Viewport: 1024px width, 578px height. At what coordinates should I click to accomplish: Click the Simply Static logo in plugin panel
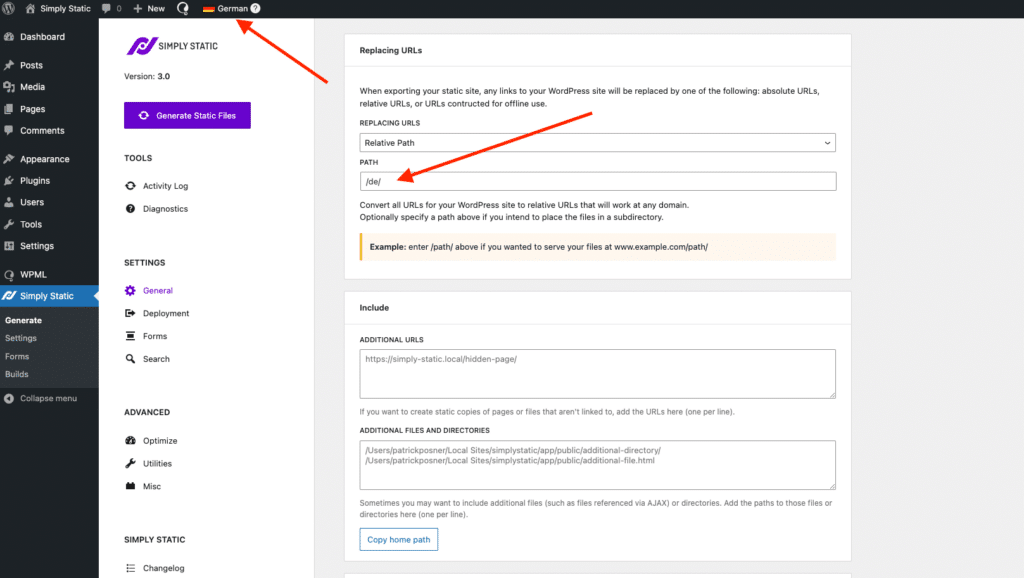pos(172,46)
